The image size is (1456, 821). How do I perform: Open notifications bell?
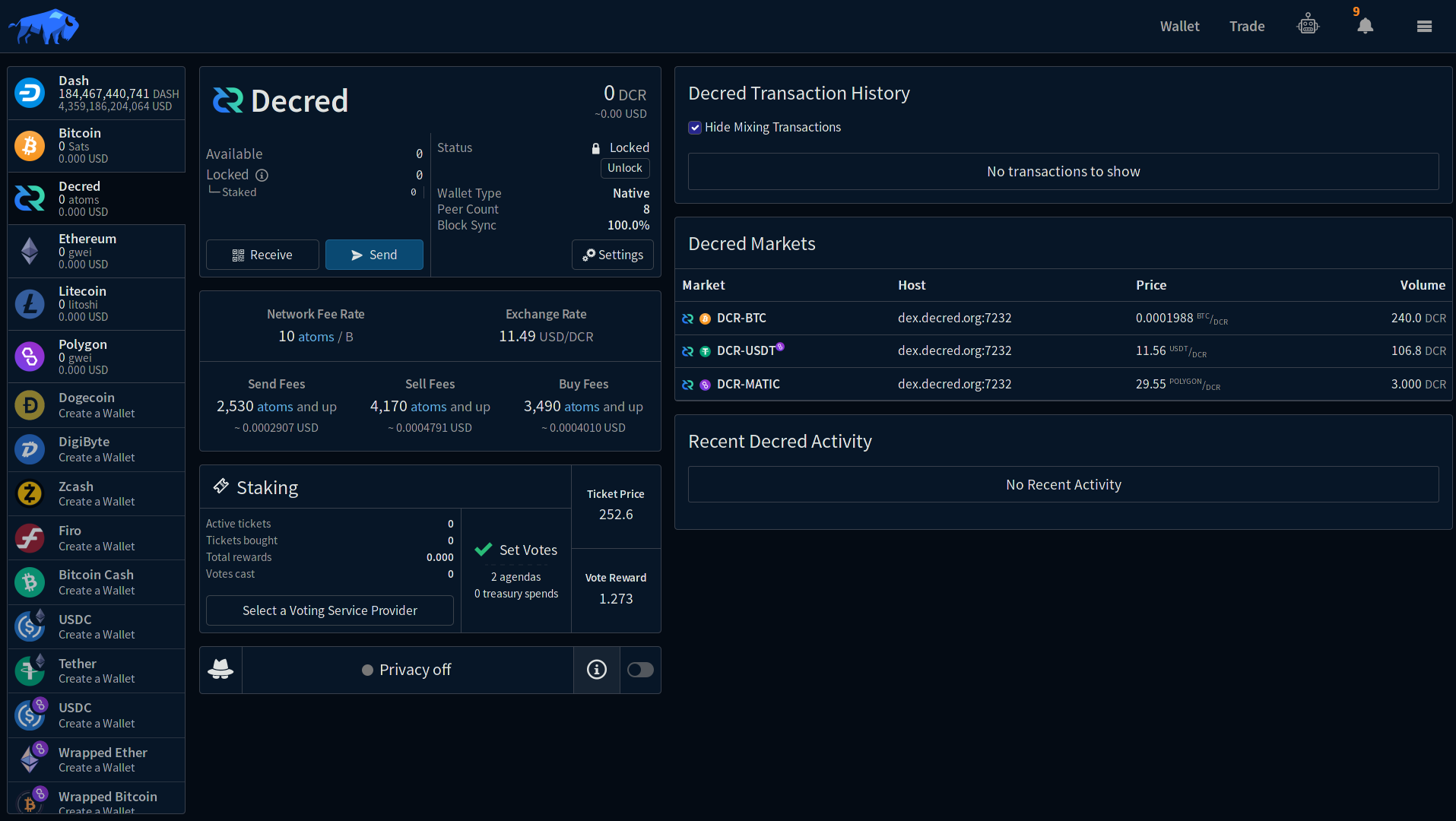[1366, 26]
